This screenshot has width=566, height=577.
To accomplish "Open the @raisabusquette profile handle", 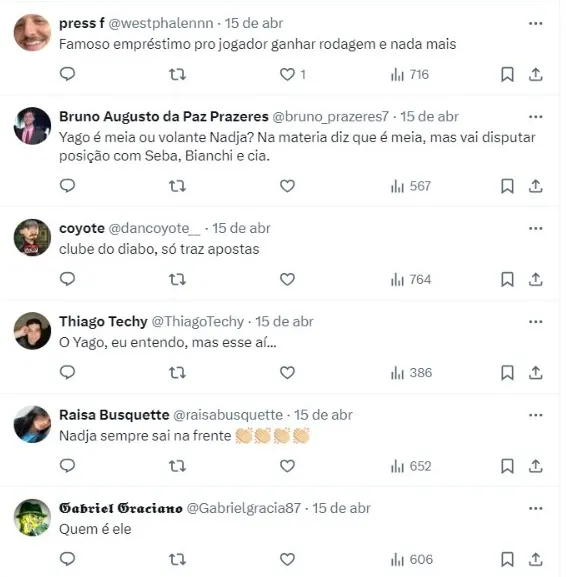I will (228, 415).
